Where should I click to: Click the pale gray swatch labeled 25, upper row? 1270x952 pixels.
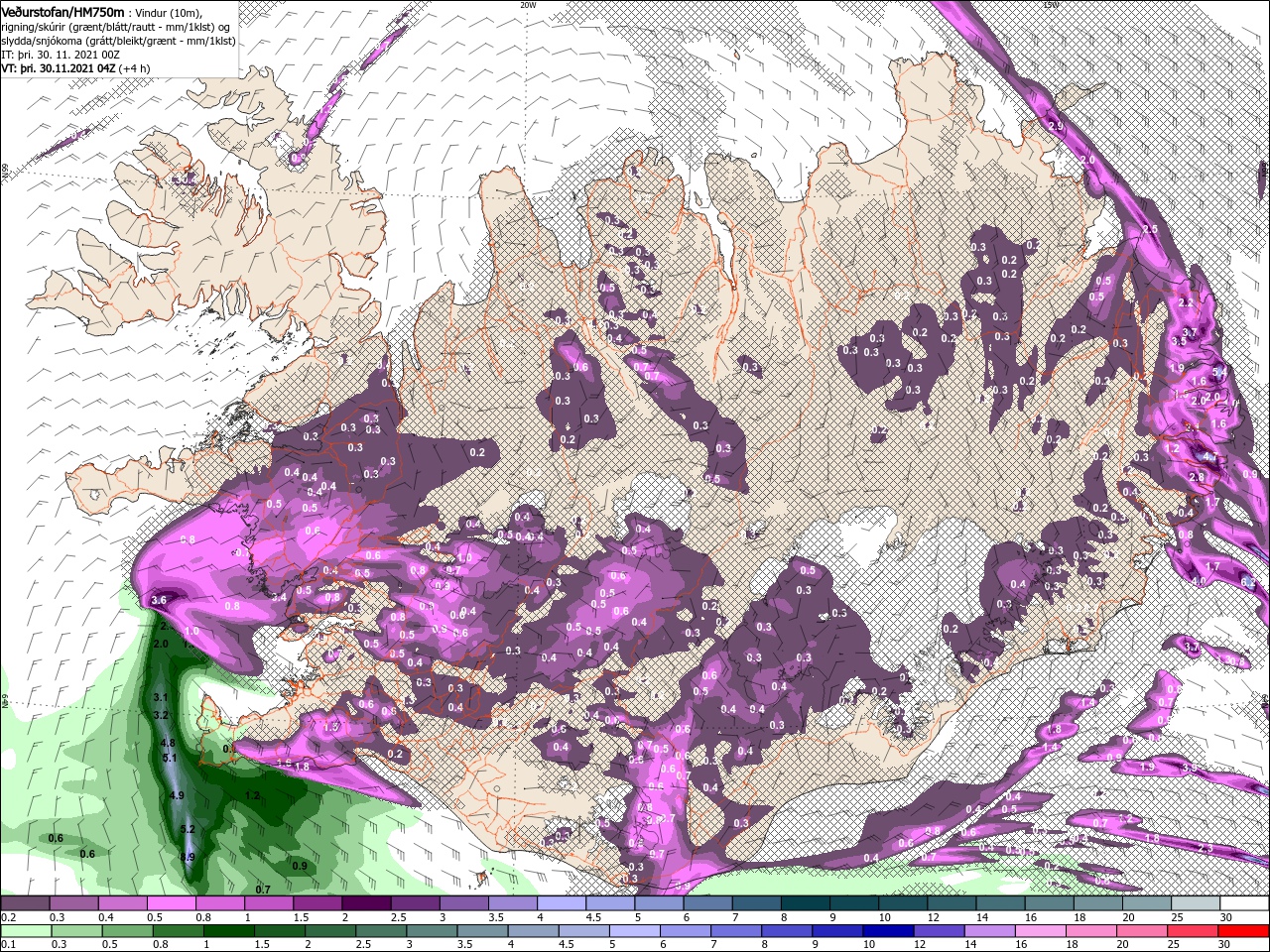point(1197,903)
